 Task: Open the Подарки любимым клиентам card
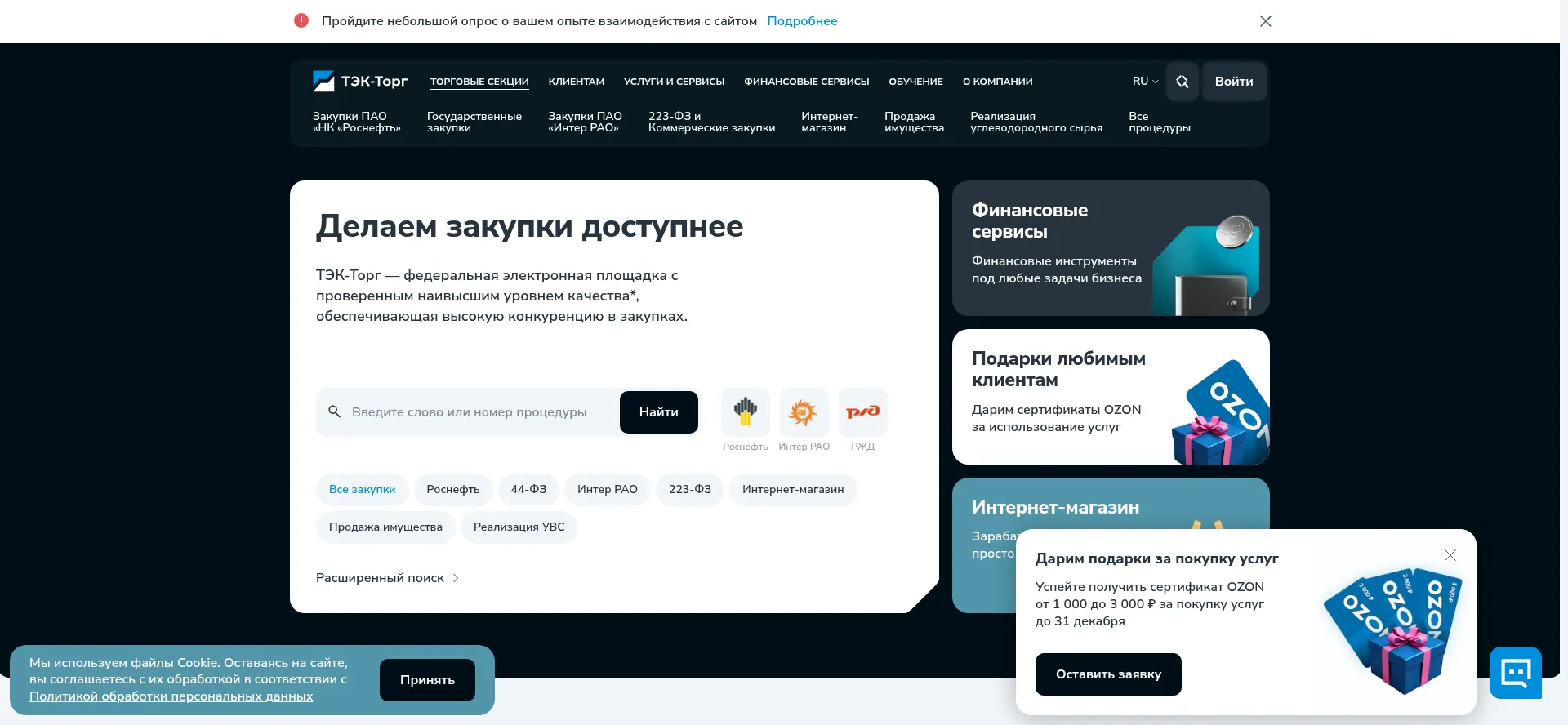[x=1111, y=397]
